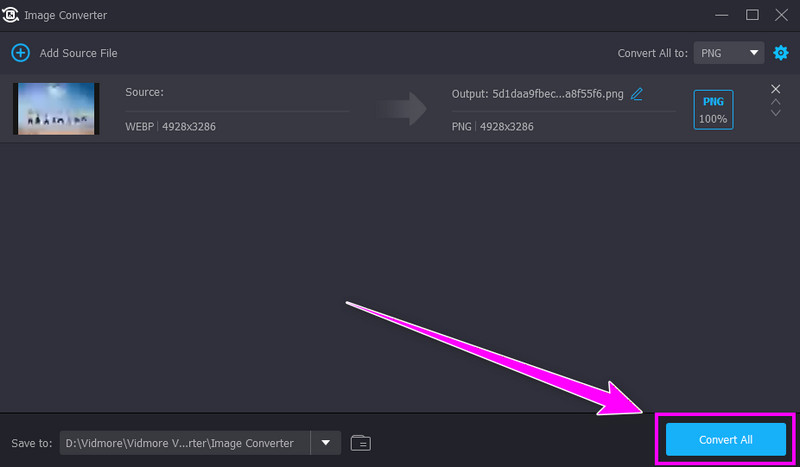This screenshot has width=800, height=467.
Task: Remove the file using the X icon
Action: pyautogui.click(x=775, y=89)
